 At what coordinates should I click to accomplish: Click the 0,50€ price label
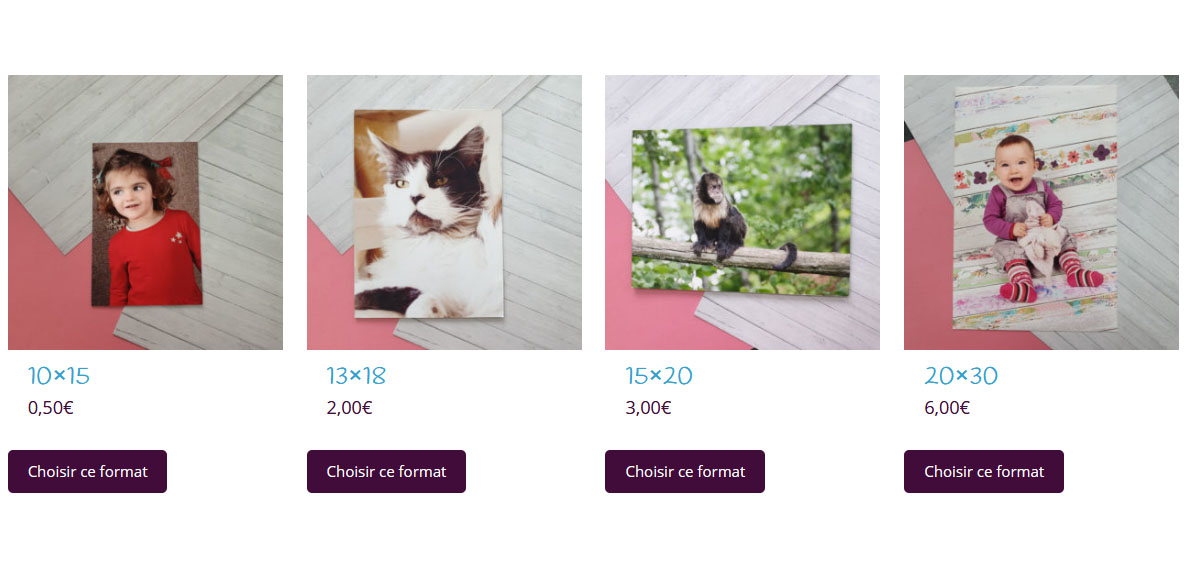(x=51, y=408)
